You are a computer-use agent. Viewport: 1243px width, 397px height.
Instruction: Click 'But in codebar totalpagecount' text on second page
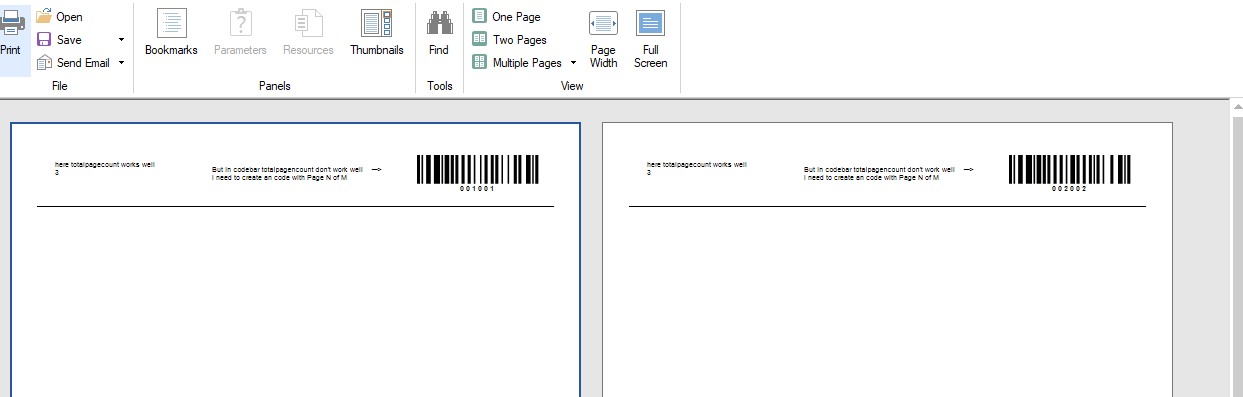(x=879, y=170)
